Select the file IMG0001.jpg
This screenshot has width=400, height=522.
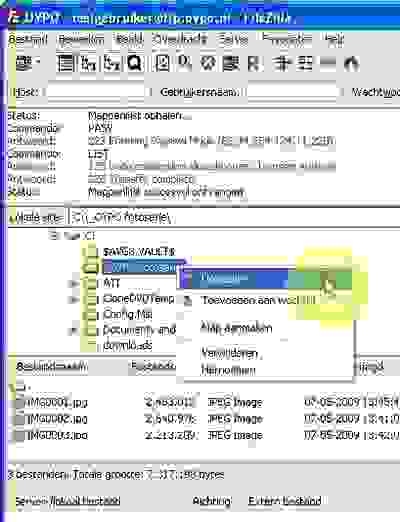57,402
